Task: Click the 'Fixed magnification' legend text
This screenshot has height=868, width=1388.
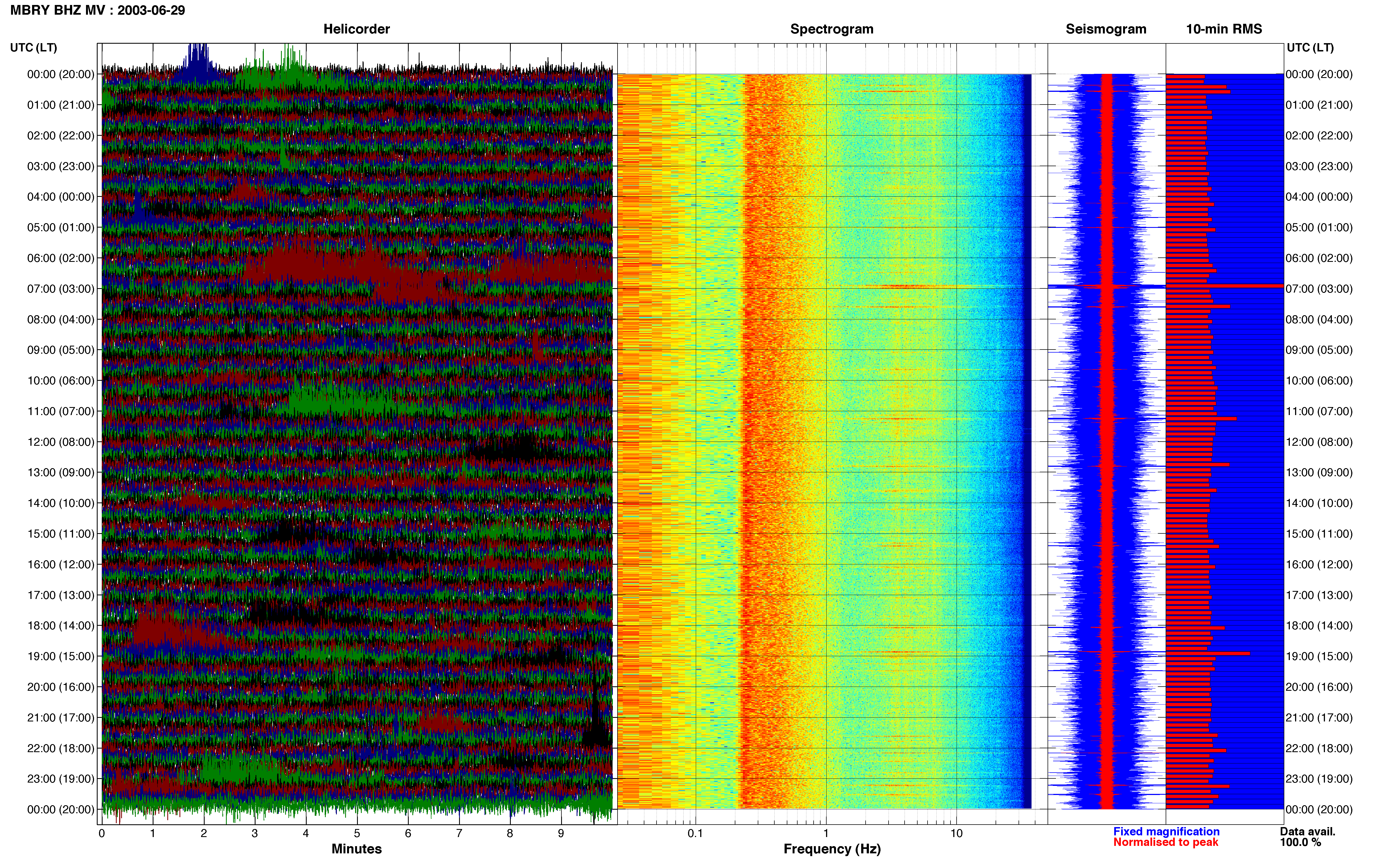Action: (x=1166, y=831)
